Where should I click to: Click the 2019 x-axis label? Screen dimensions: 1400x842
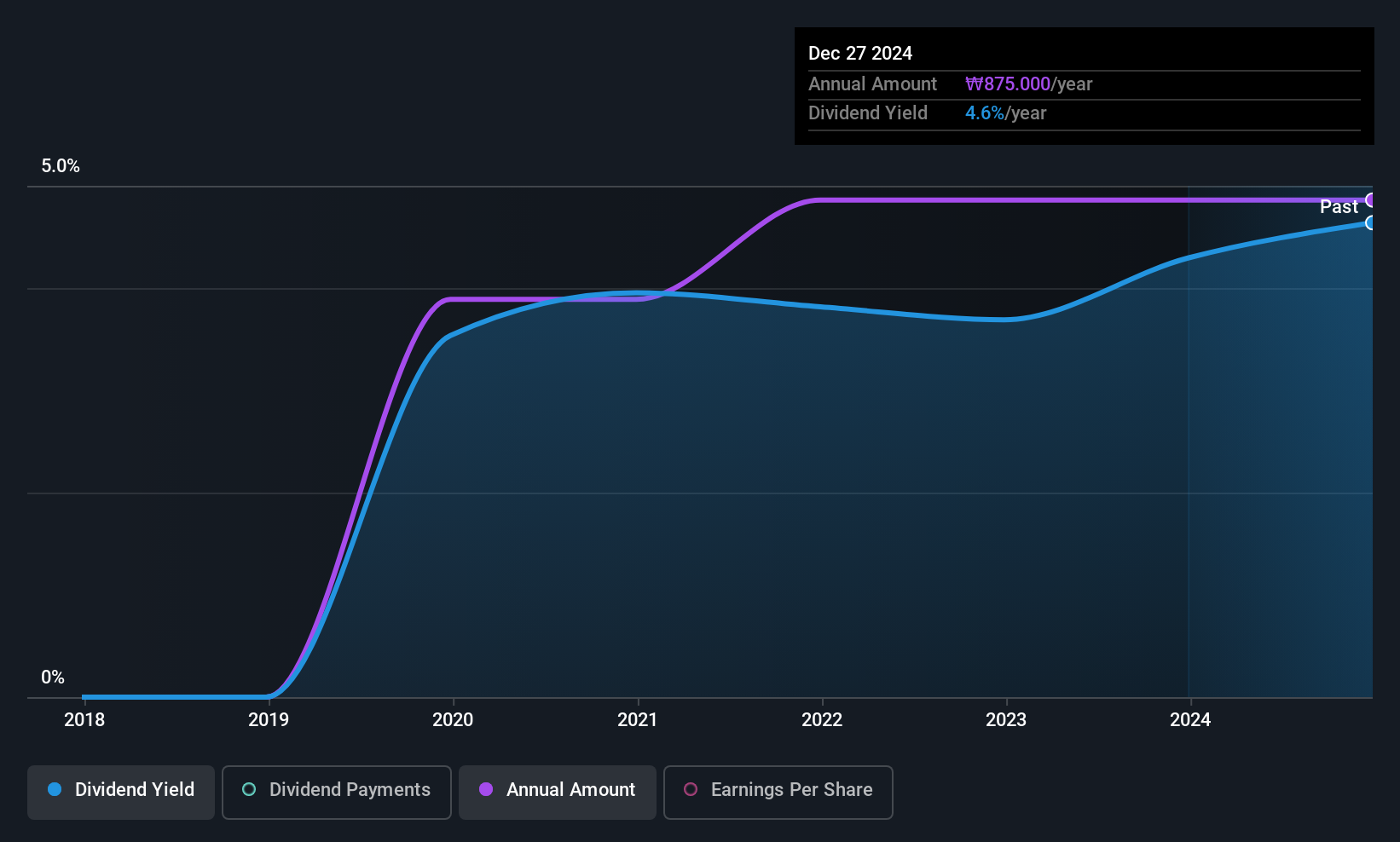(x=269, y=720)
